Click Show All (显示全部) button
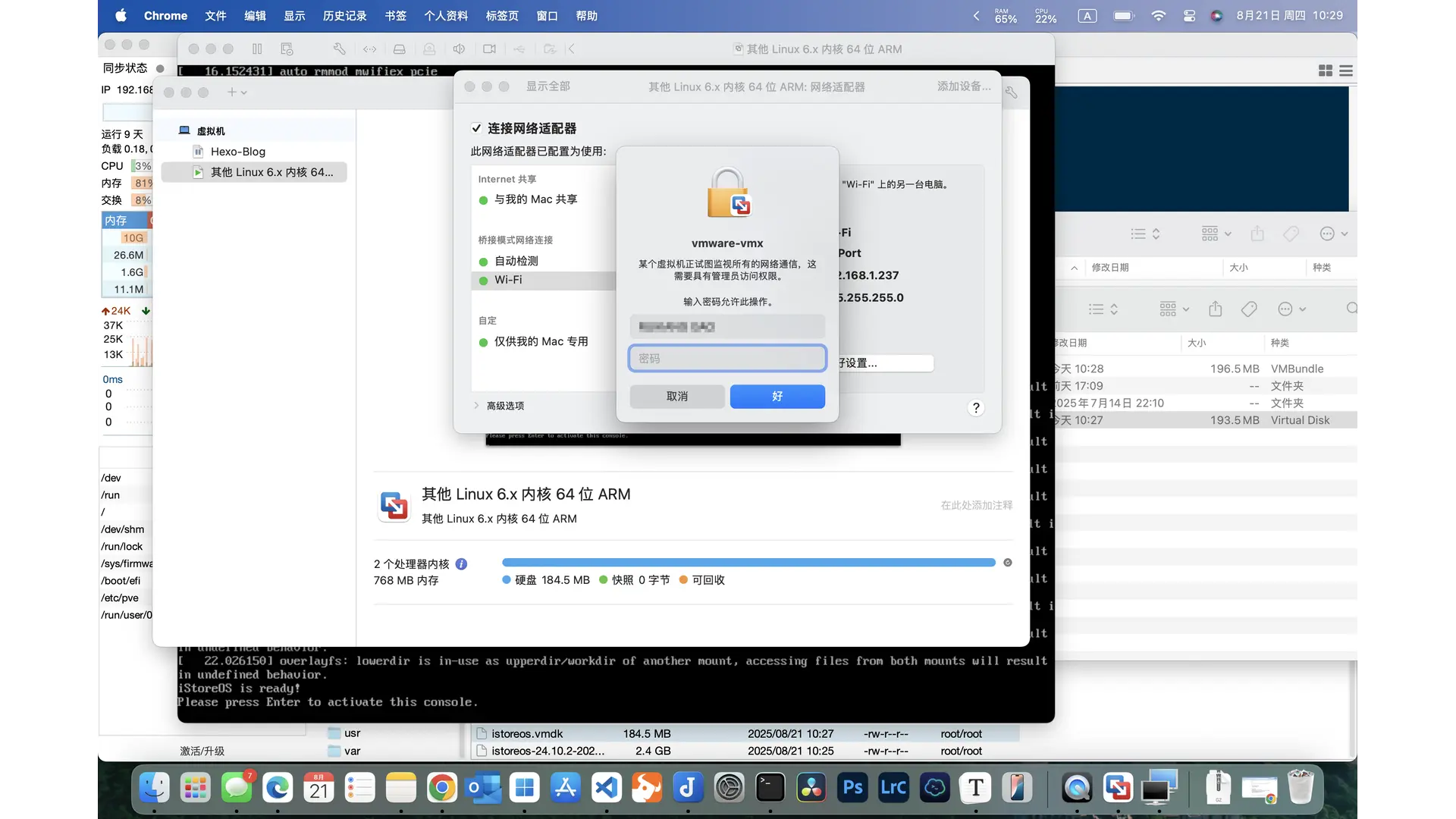Viewport: 1456px width, 819px height. point(548,86)
